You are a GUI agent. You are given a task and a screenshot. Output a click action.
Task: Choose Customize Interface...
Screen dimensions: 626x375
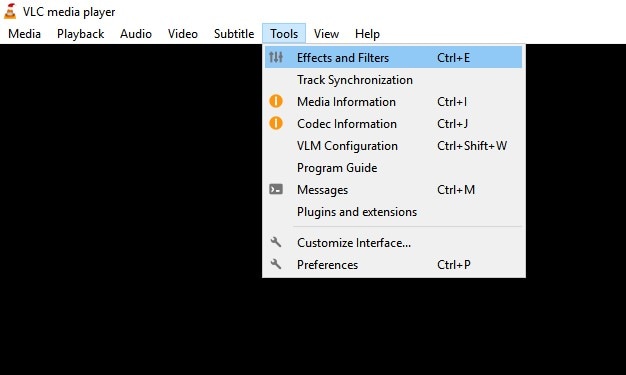point(393,242)
